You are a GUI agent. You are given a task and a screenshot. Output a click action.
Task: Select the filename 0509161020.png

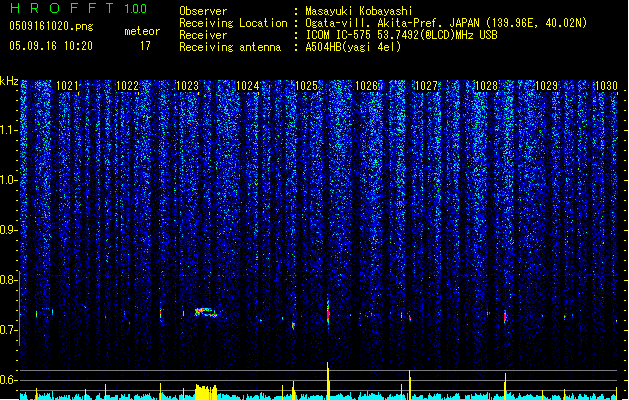pyautogui.click(x=51, y=26)
